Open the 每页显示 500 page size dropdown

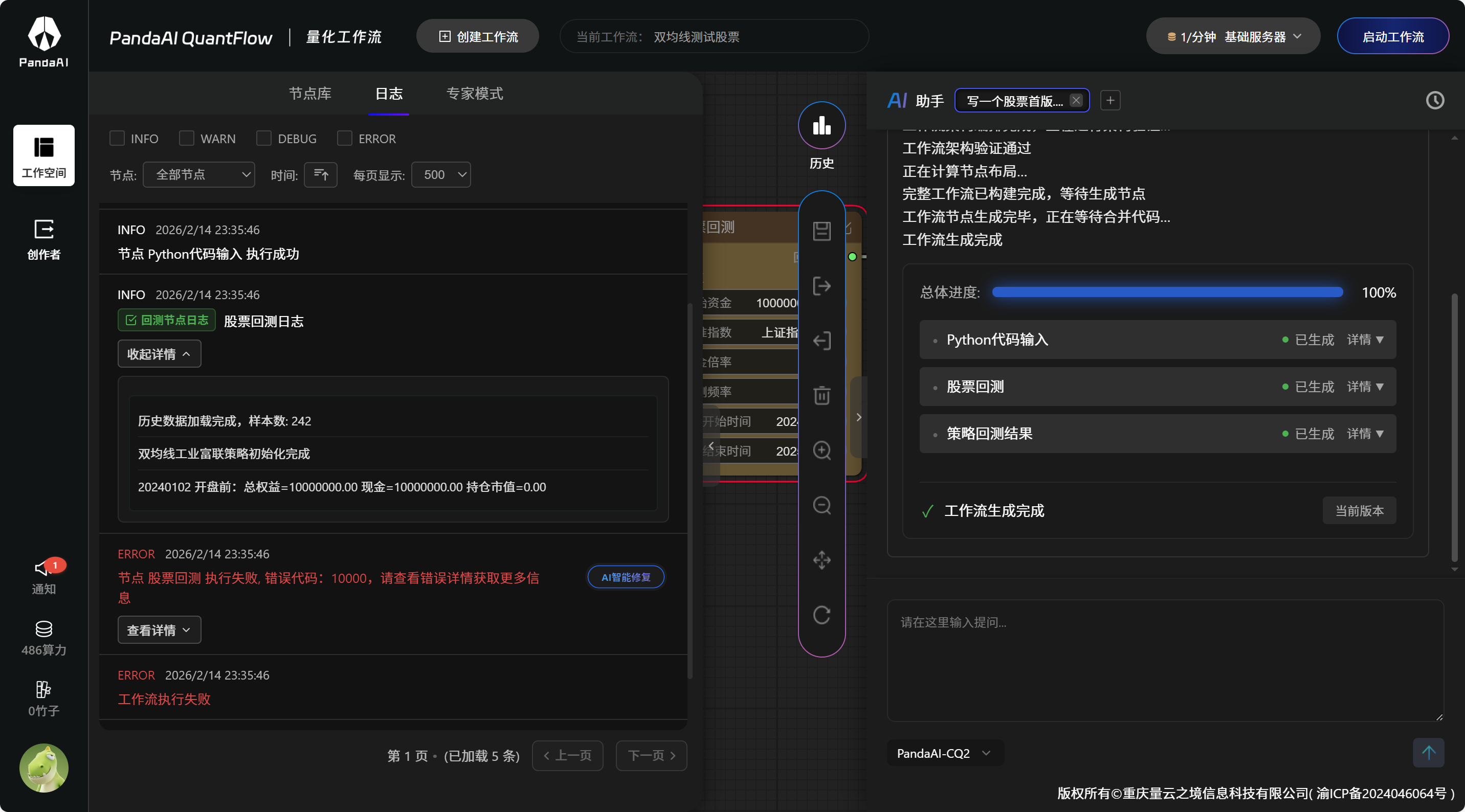(x=441, y=174)
